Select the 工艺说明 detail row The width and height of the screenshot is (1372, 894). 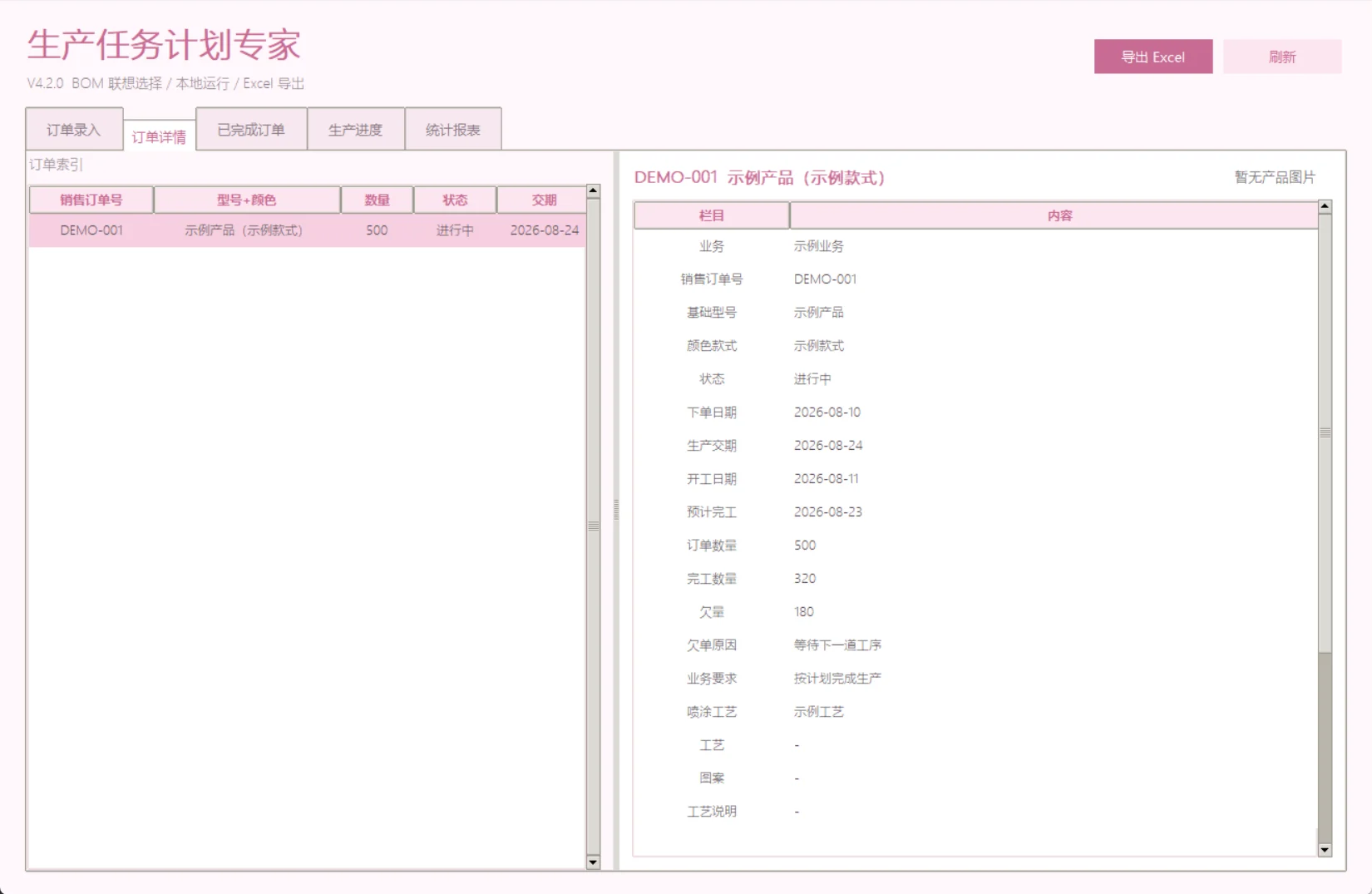point(976,812)
